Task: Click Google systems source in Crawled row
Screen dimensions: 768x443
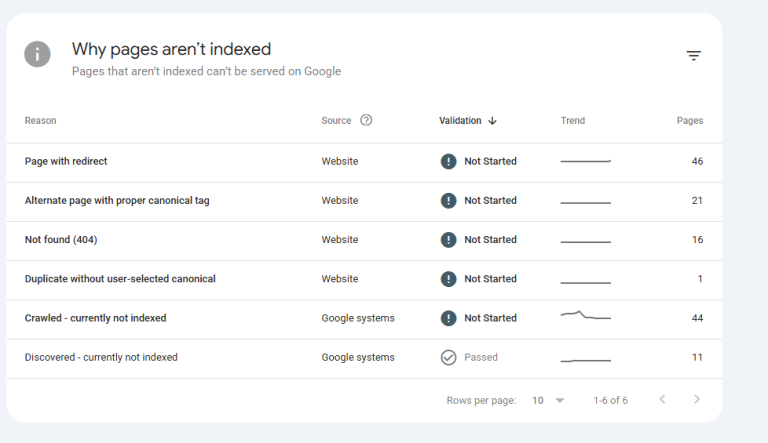Action: click(358, 318)
